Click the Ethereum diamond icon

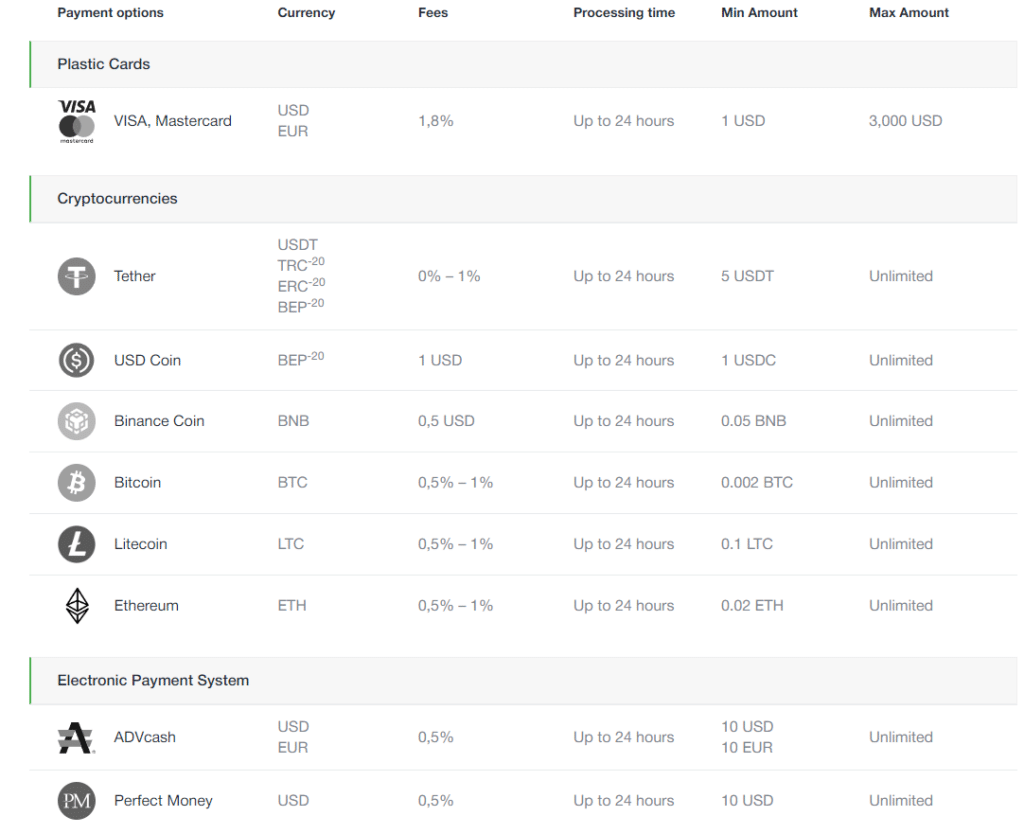point(77,605)
